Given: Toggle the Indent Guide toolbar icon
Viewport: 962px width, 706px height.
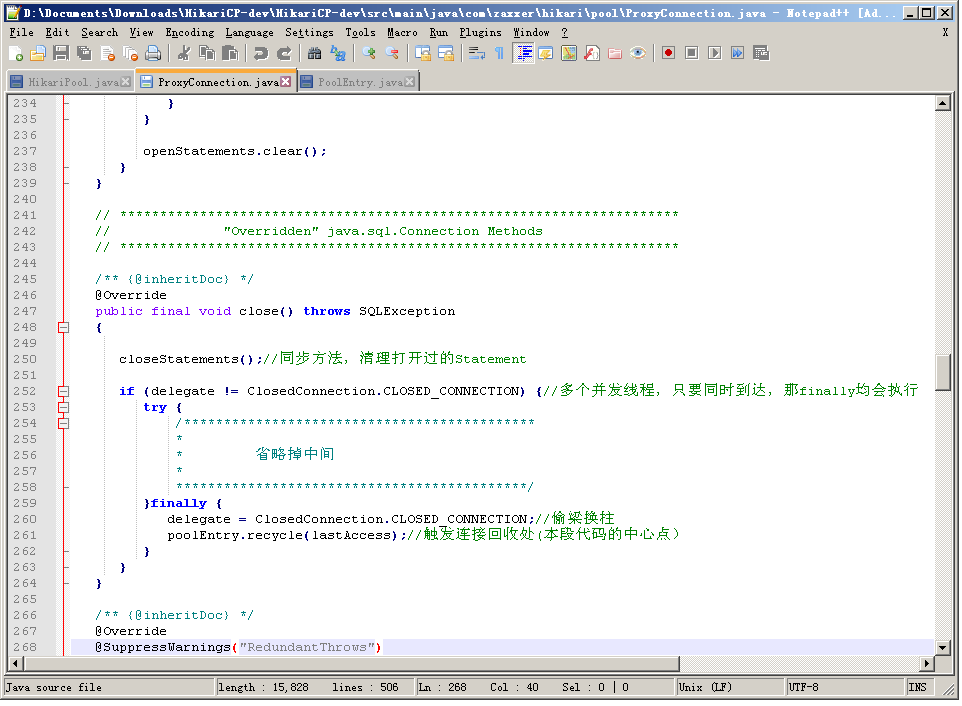Looking at the screenshot, I should coord(523,54).
